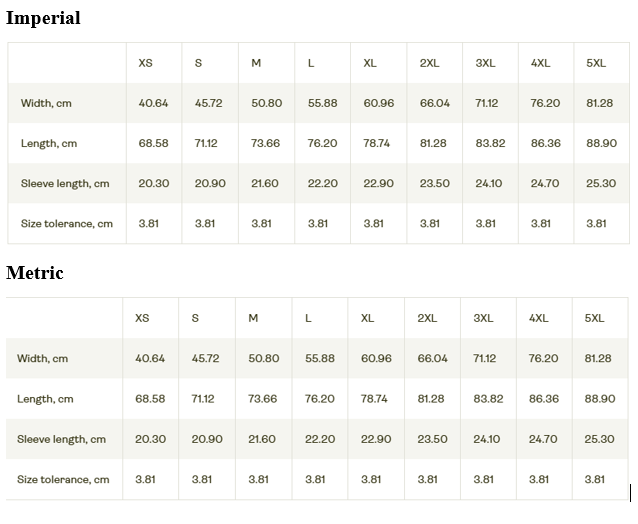Click Metric S width value 45.72
This screenshot has width=638, height=524.
pos(205,358)
